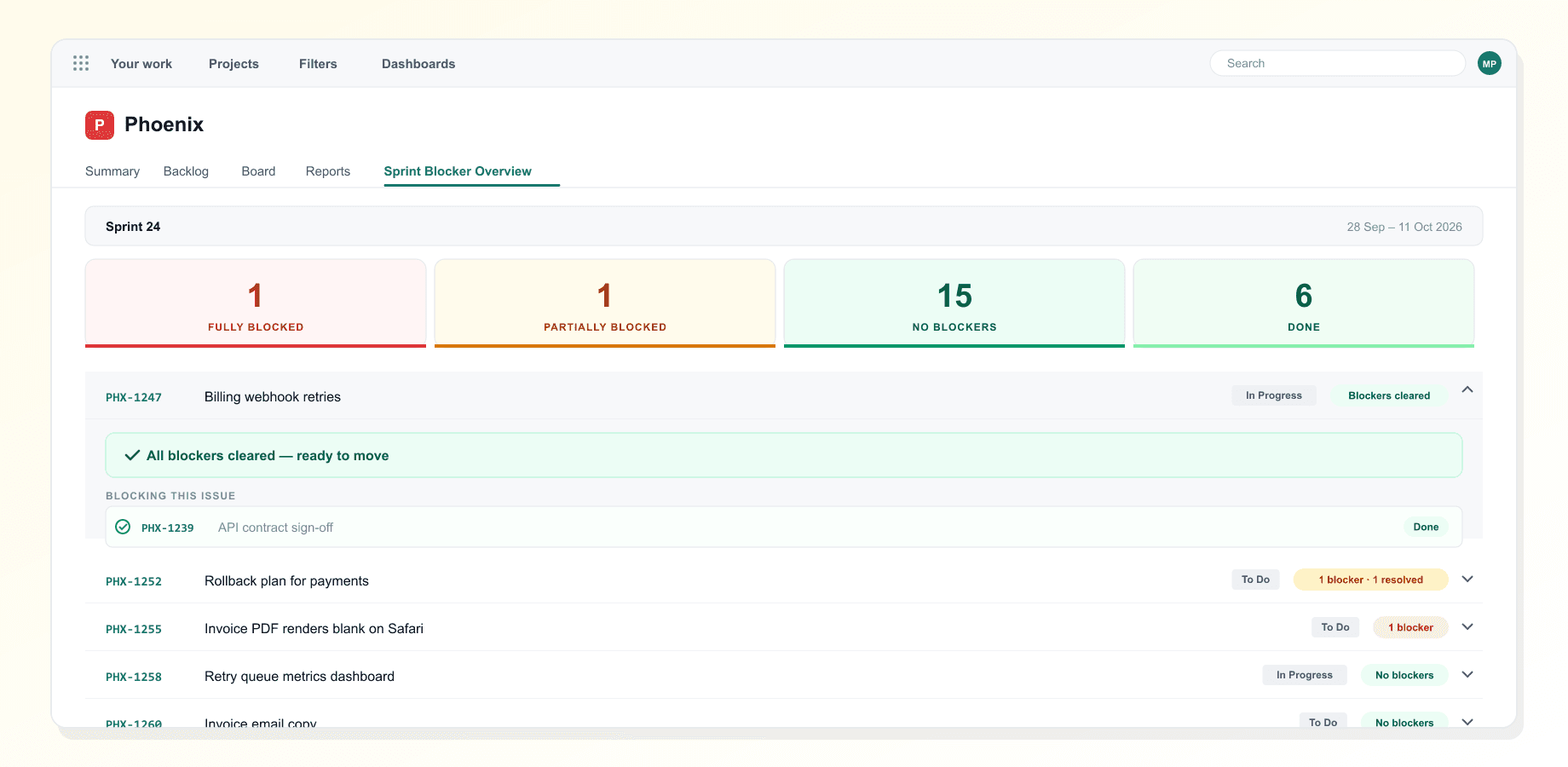The image size is (1568, 767).
Task: Expand the PHX-1258 Retry queue metrics row
Action: point(1467,675)
